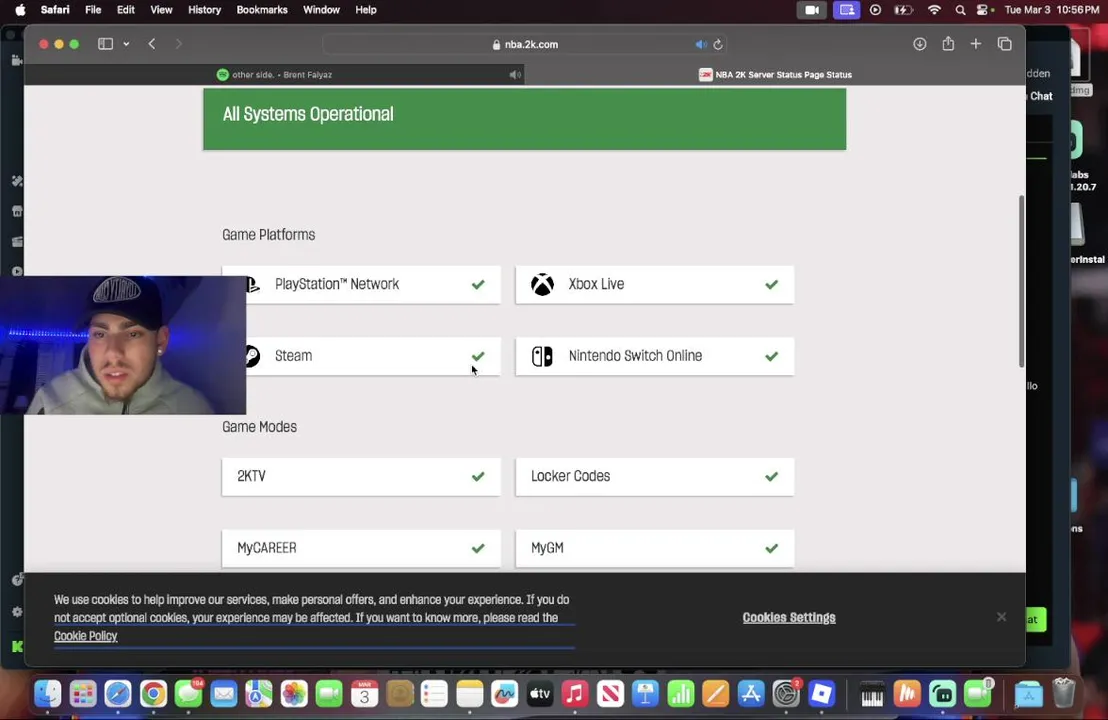Click the page vertical scrollbar

pyautogui.click(x=1021, y=281)
